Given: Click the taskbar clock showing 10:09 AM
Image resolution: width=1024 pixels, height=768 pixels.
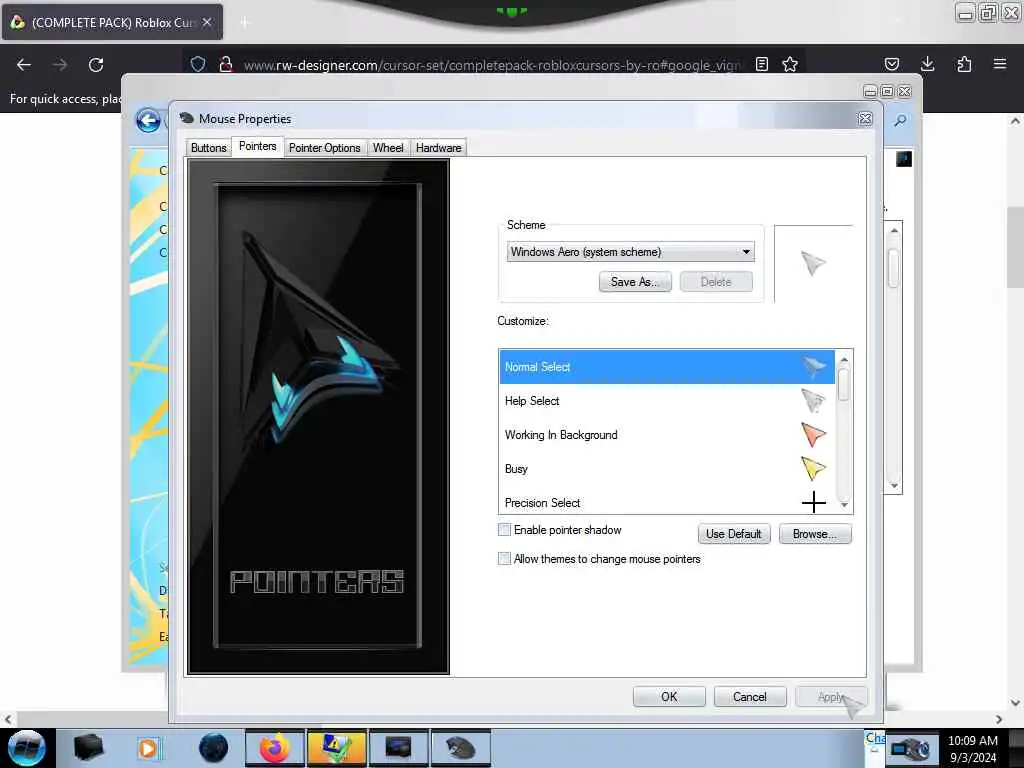Looking at the screenshot, I should [x=972, y=741].
